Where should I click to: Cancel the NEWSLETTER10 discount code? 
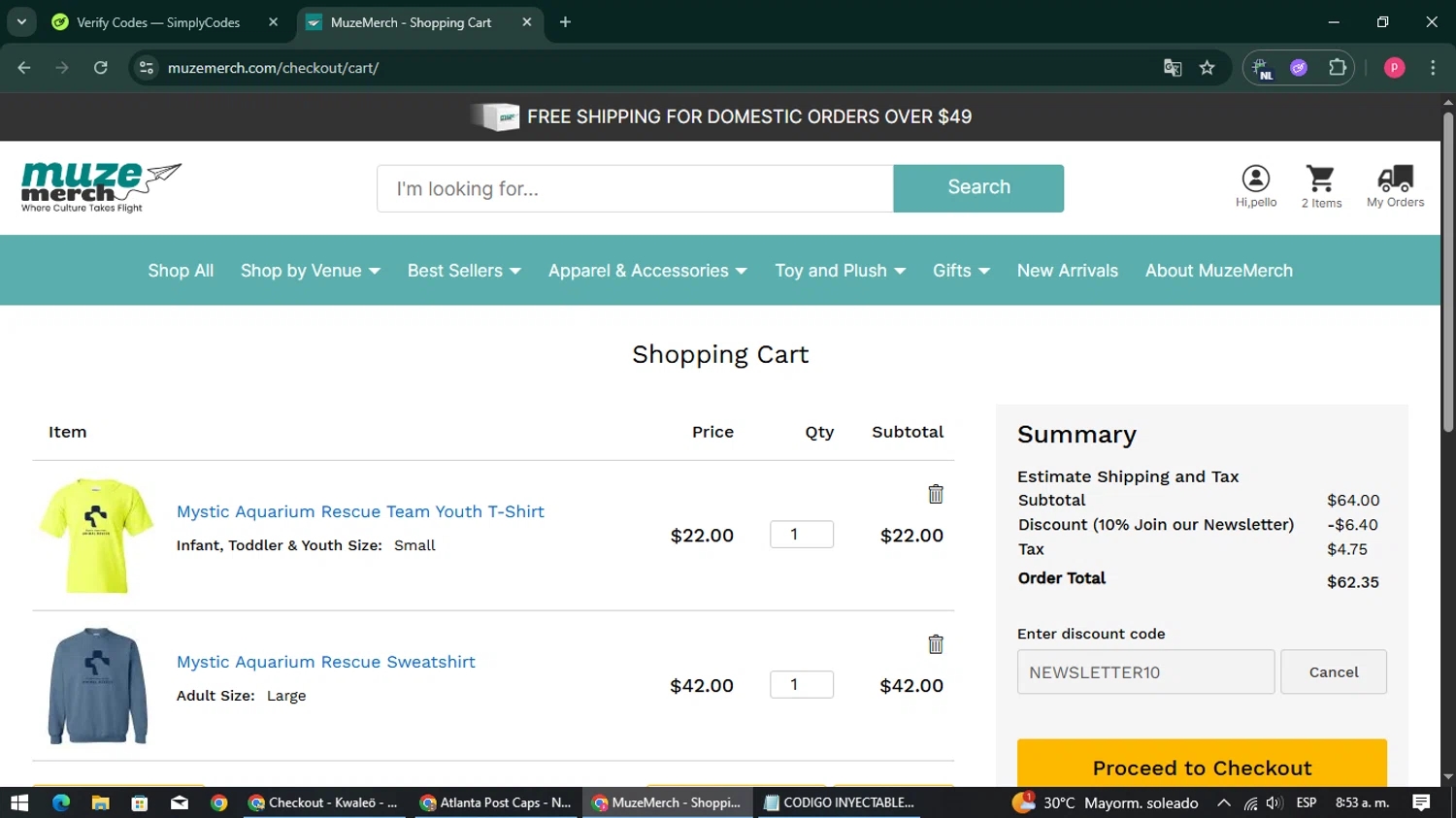[x=1333, y=671]
